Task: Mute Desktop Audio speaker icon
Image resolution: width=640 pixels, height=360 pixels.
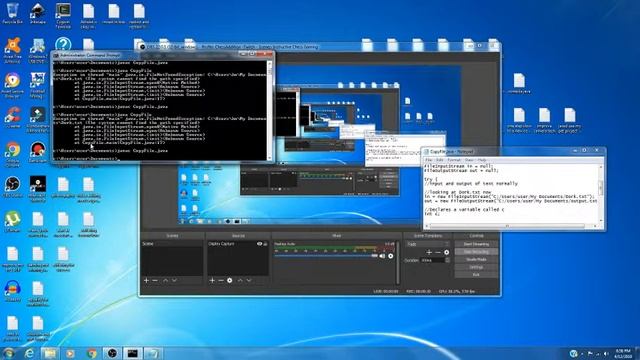Action: click(382, 256)
